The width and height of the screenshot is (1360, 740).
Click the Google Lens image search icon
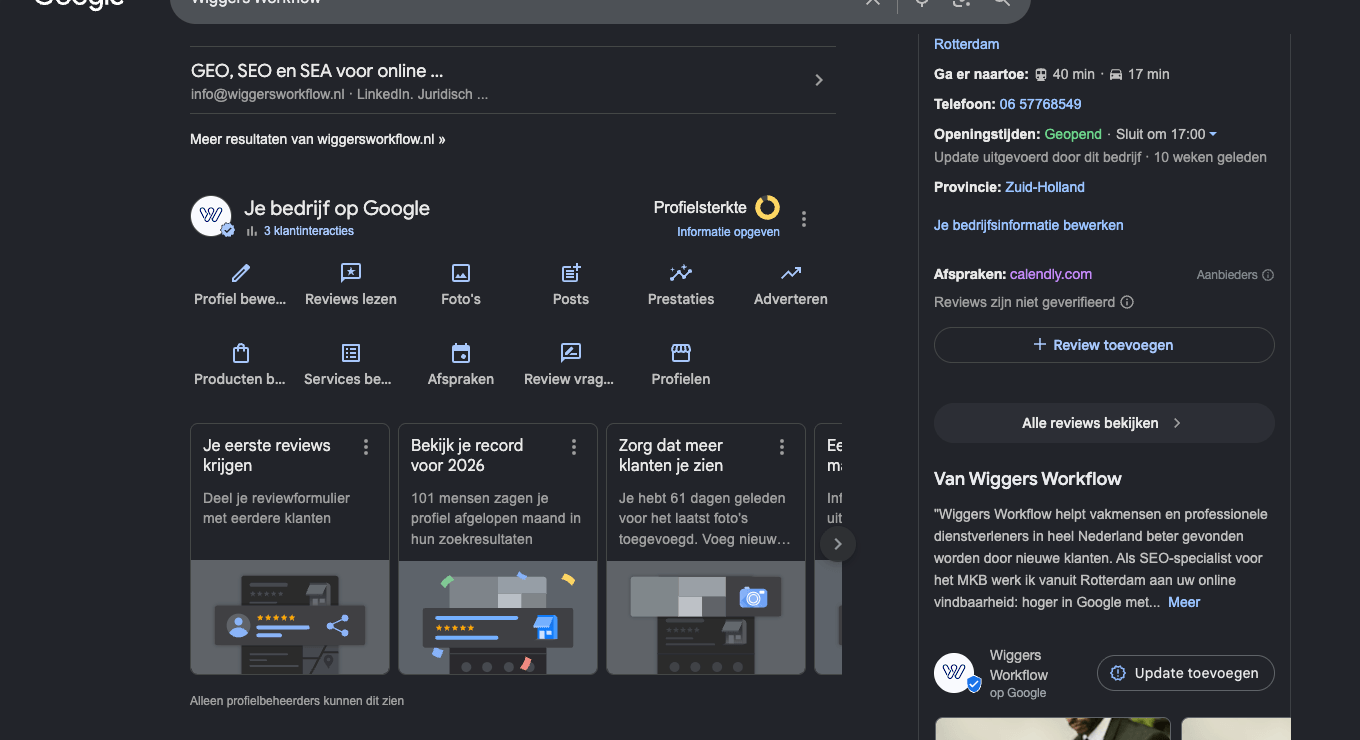(x=961, y=2)
